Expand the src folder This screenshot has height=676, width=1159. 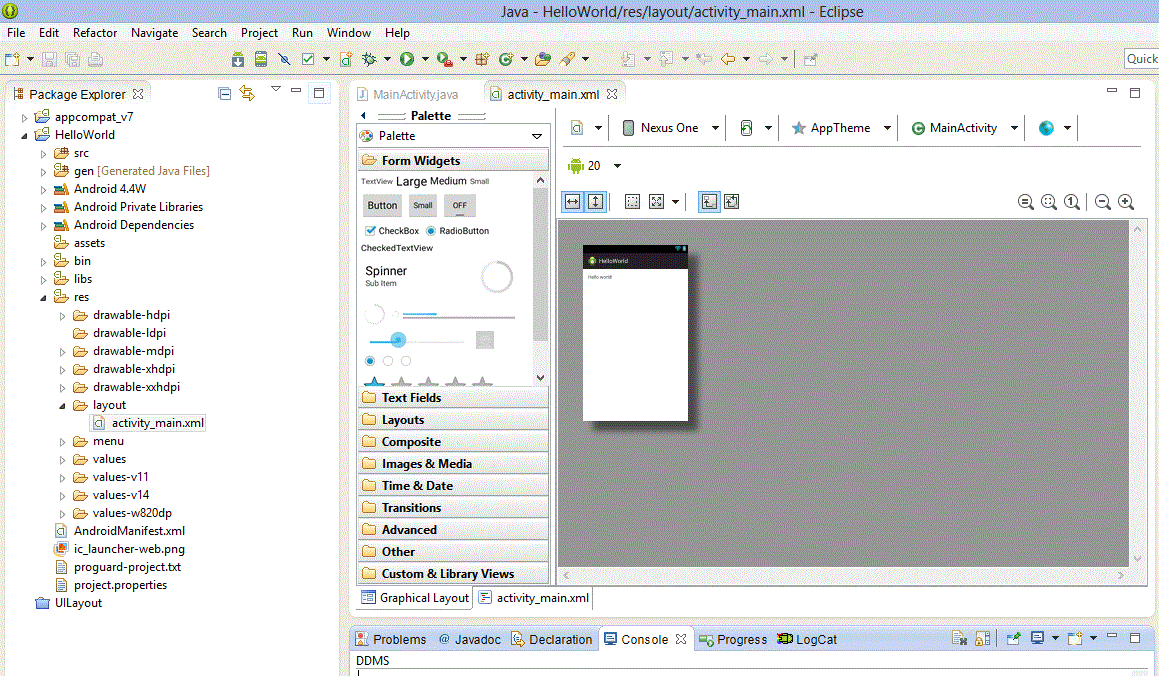[x=43, y=154]
